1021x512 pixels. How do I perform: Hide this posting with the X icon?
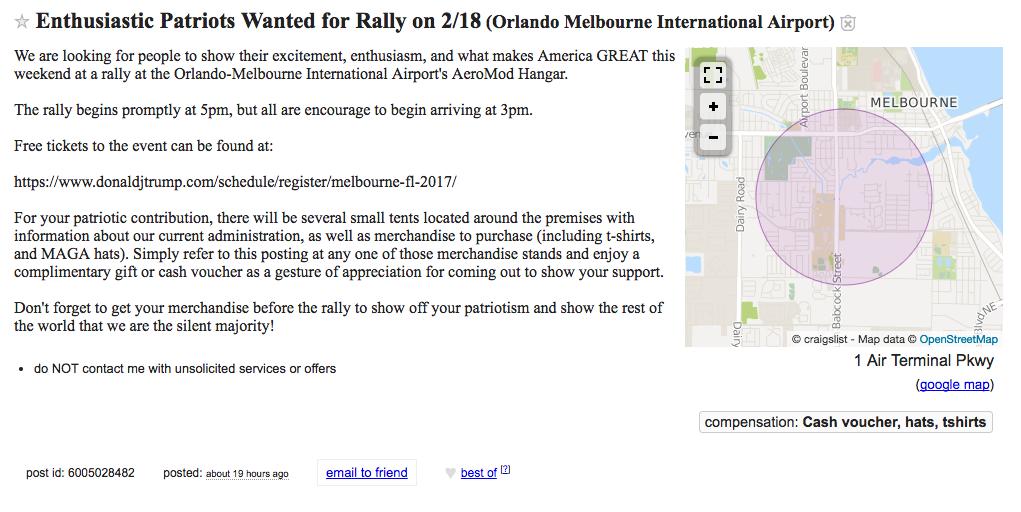pyautogui.click(x=847, y=23)
